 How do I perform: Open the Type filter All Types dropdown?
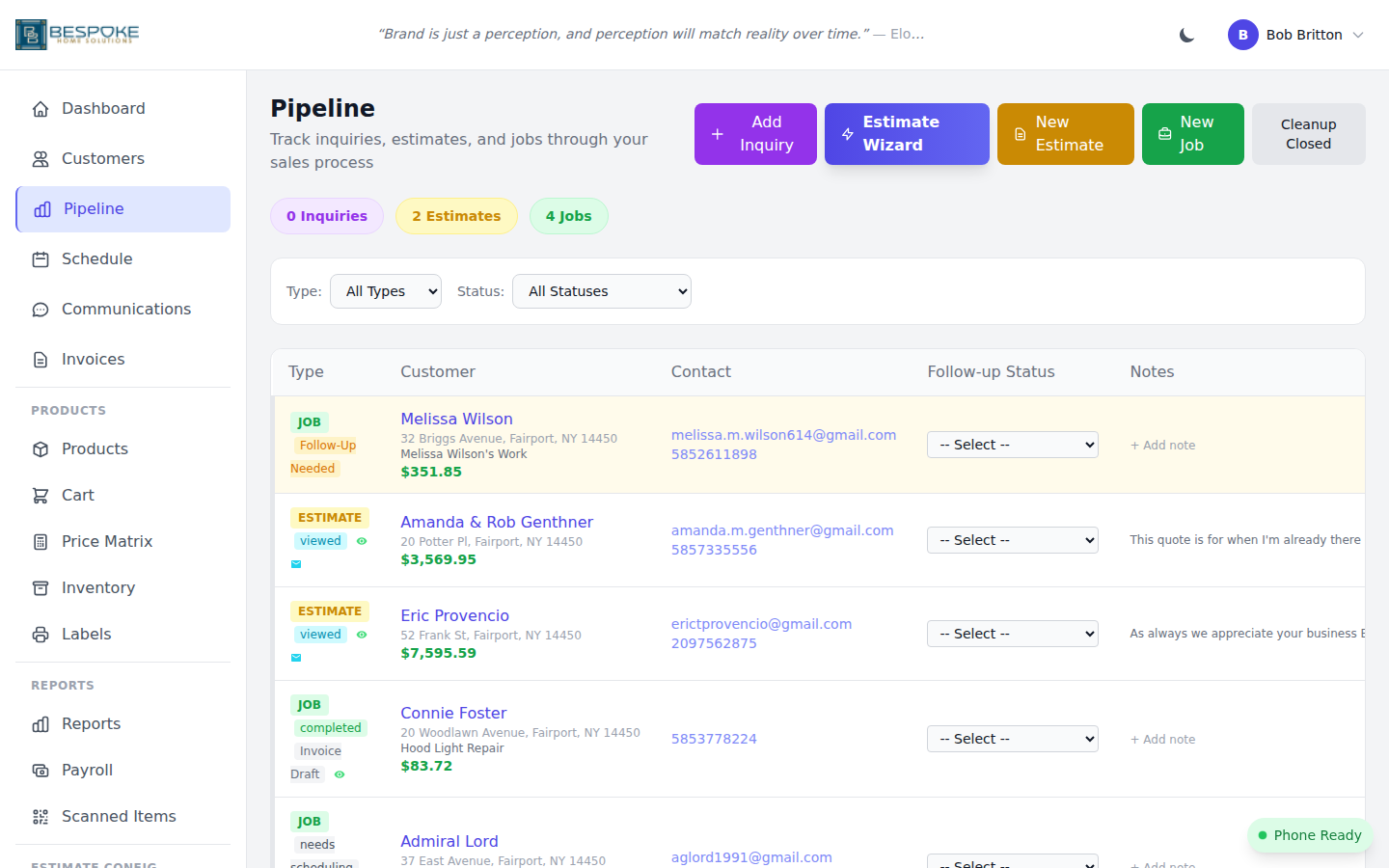(386, 290)
